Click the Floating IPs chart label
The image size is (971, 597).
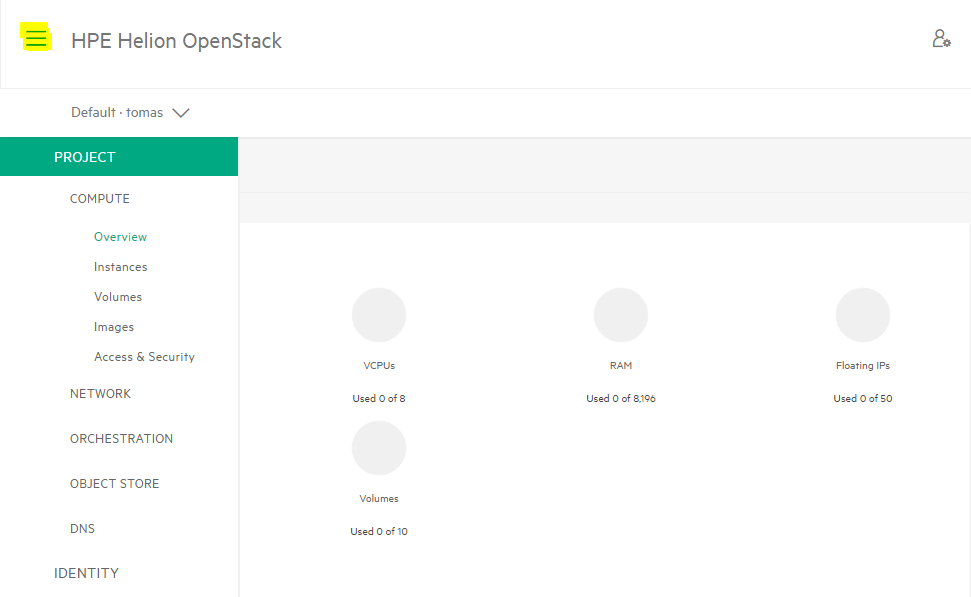coord(863,365)
